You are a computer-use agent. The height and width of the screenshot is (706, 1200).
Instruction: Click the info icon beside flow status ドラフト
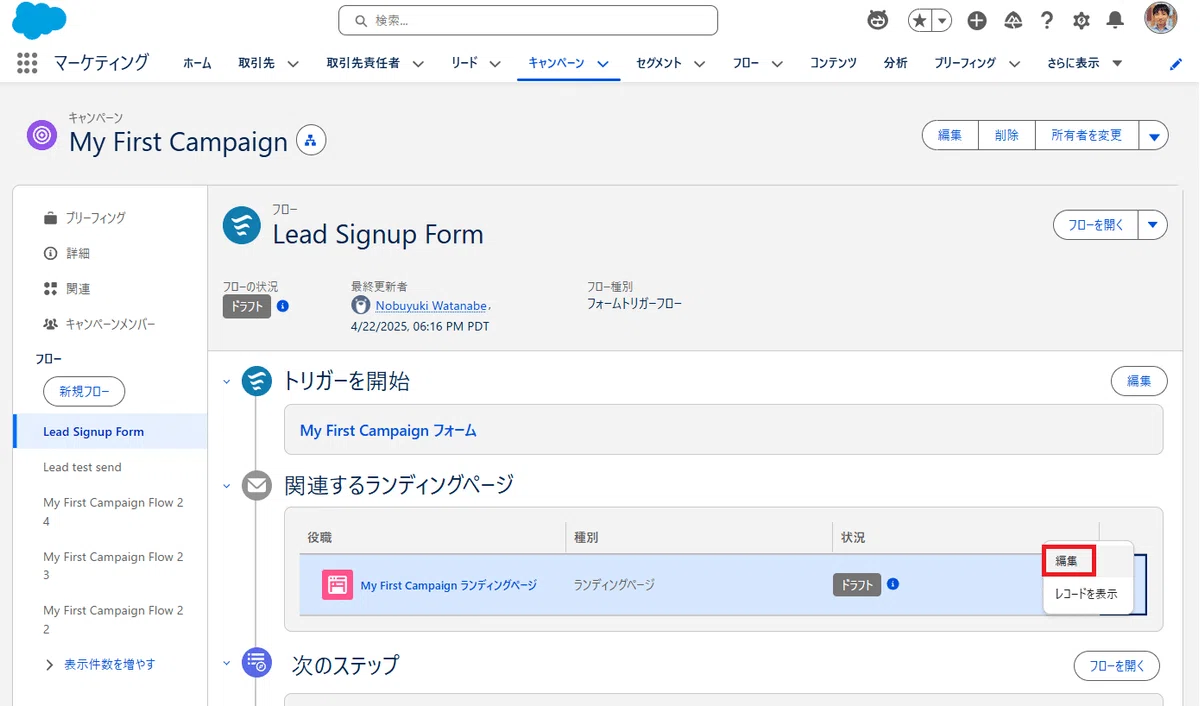283,306
